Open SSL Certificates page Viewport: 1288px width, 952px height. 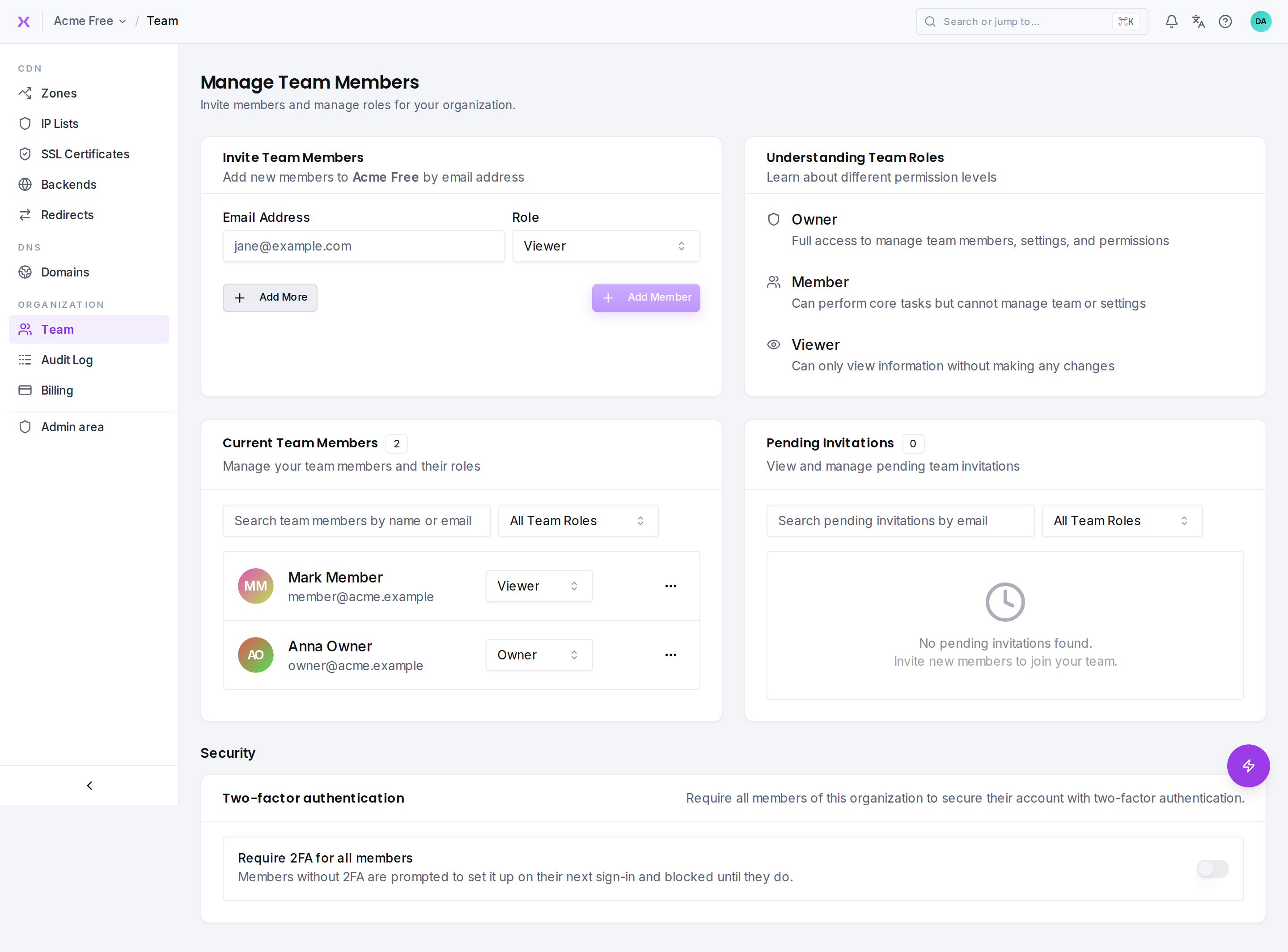89,154
